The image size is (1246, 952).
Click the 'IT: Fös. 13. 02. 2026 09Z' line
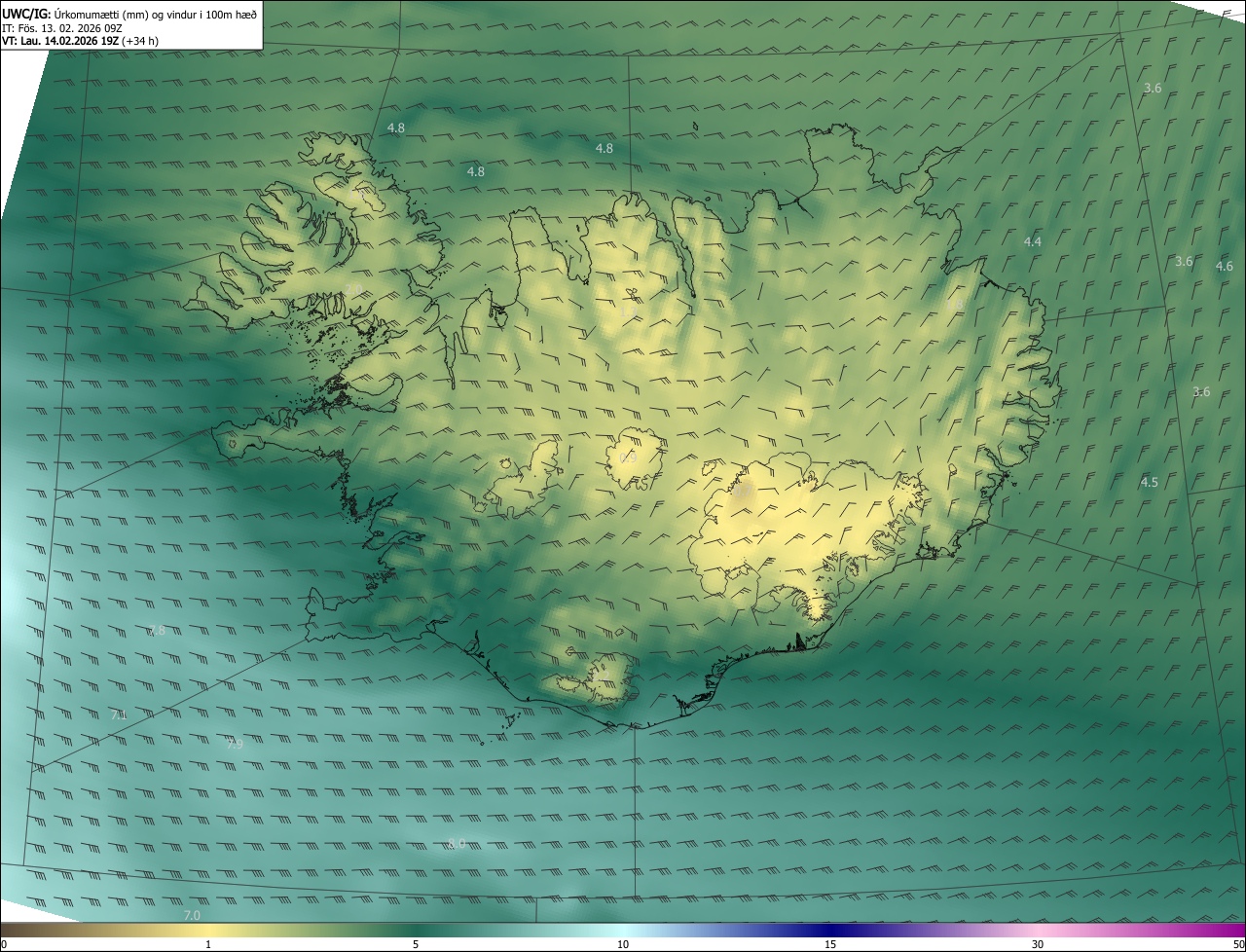click(62, 27)
